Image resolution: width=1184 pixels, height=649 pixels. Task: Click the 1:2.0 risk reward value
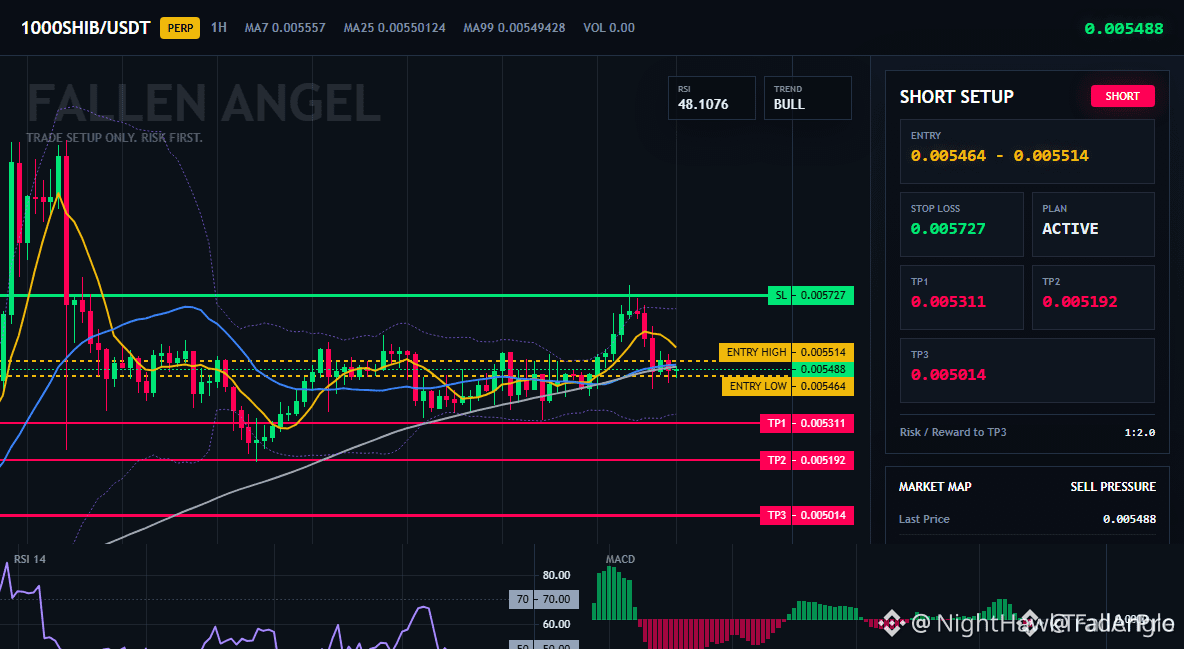pos(1139,433)
